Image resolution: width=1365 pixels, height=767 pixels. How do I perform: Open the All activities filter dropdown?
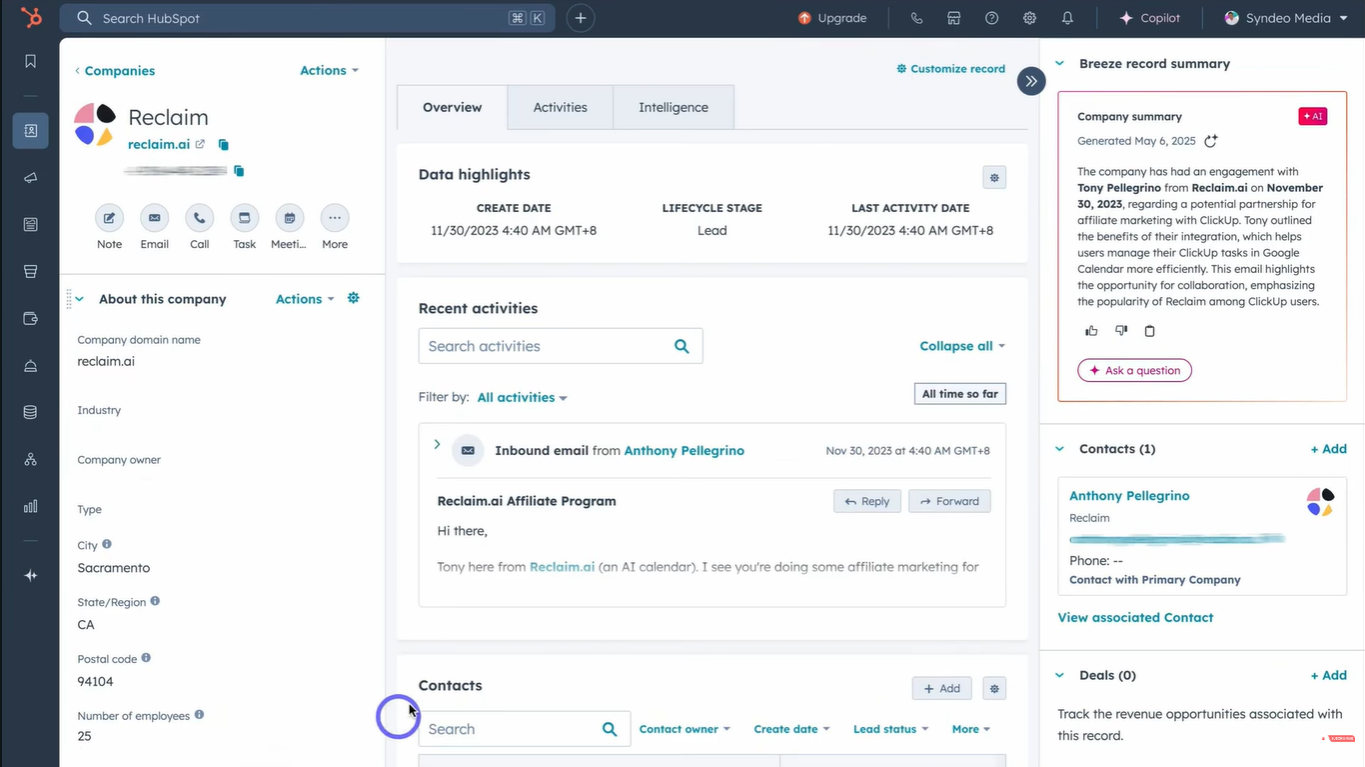click(522, 398)
